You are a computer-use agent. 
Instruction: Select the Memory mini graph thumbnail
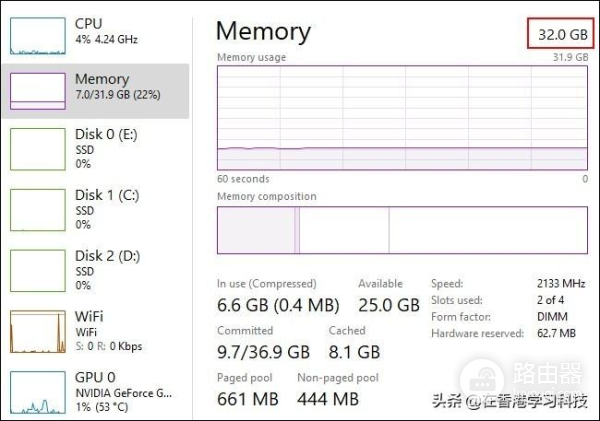point(37,91)
